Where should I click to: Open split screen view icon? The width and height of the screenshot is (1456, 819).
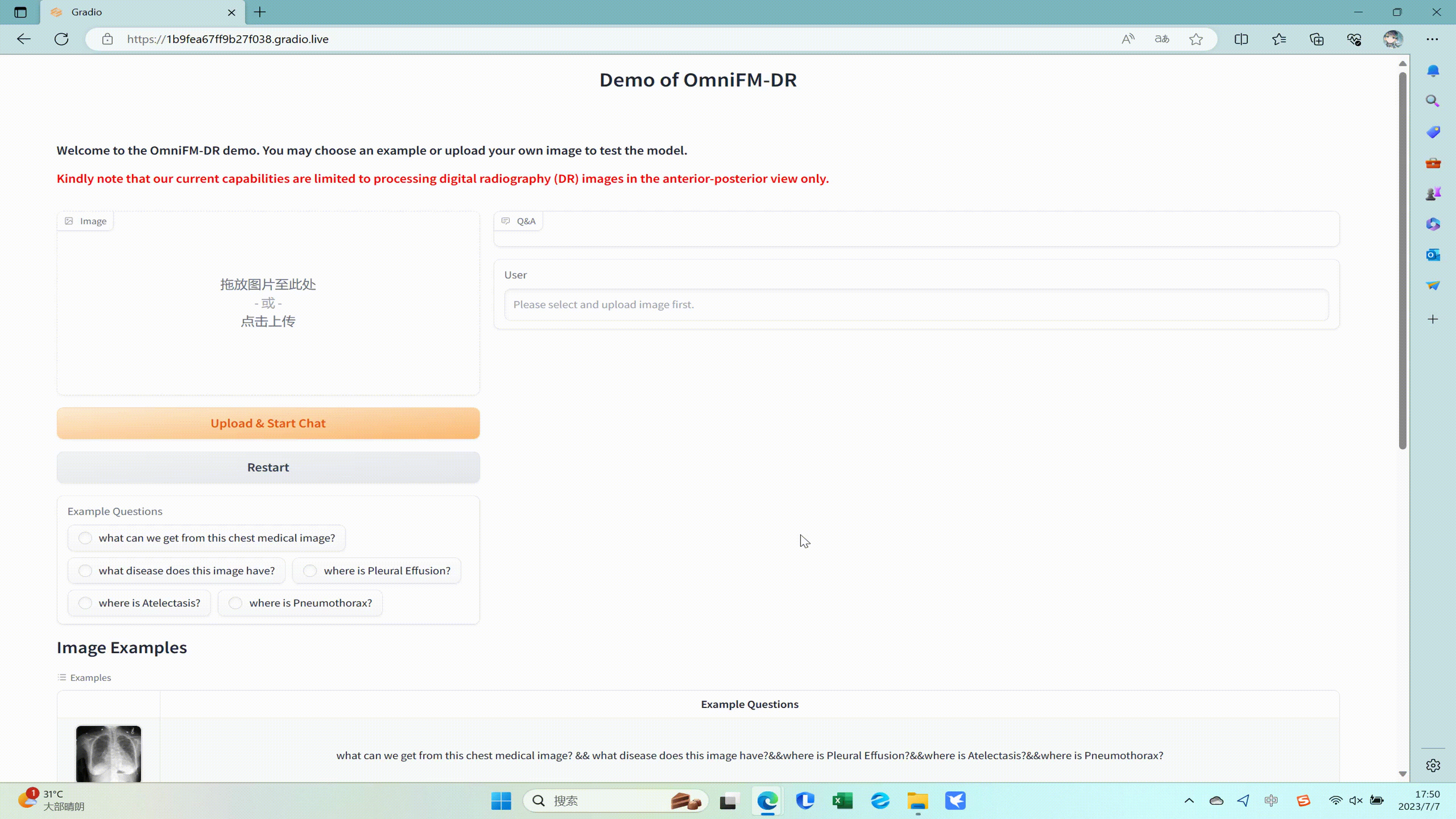1241,39
